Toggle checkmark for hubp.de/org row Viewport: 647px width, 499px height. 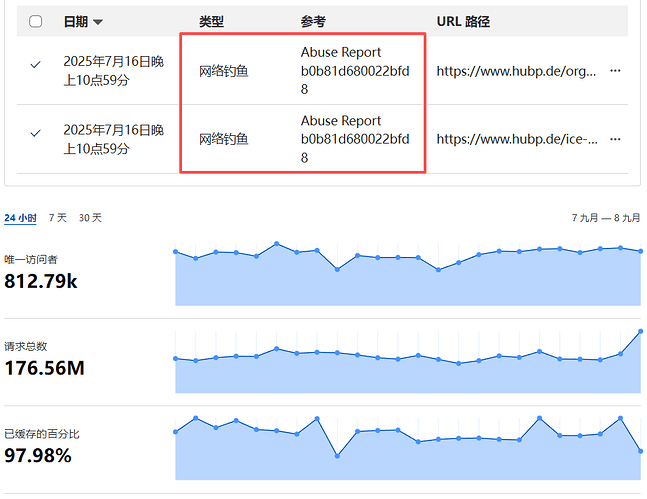tap(35, 64)
